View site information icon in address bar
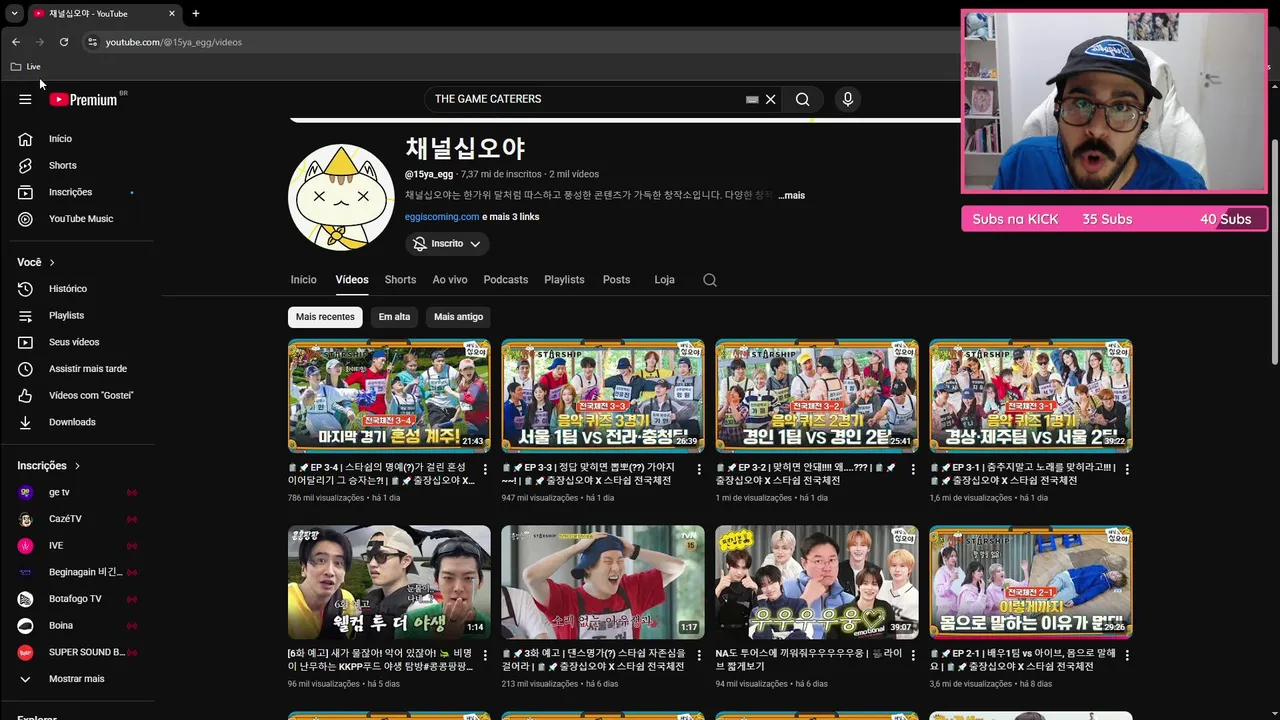The width and height of the screenshot is (1280, 720). coord(92,42)
